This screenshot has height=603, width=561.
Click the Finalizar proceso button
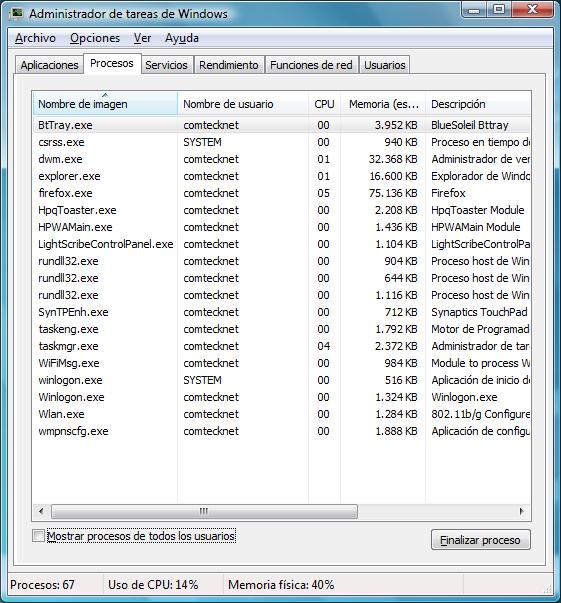coord(480,540)
